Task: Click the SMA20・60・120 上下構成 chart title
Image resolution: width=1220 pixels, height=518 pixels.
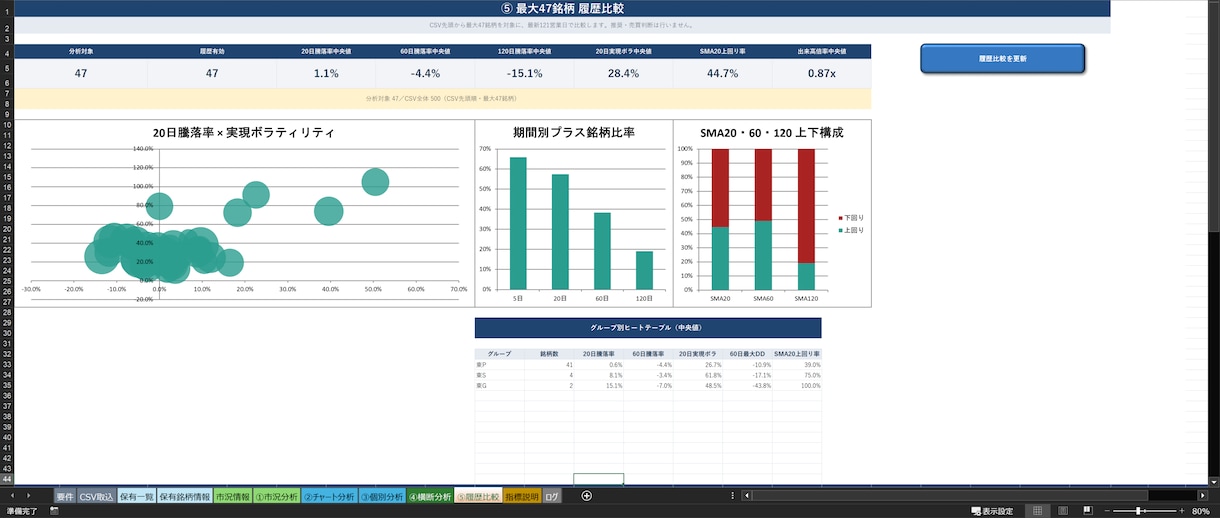Action: tap(772, 132)
